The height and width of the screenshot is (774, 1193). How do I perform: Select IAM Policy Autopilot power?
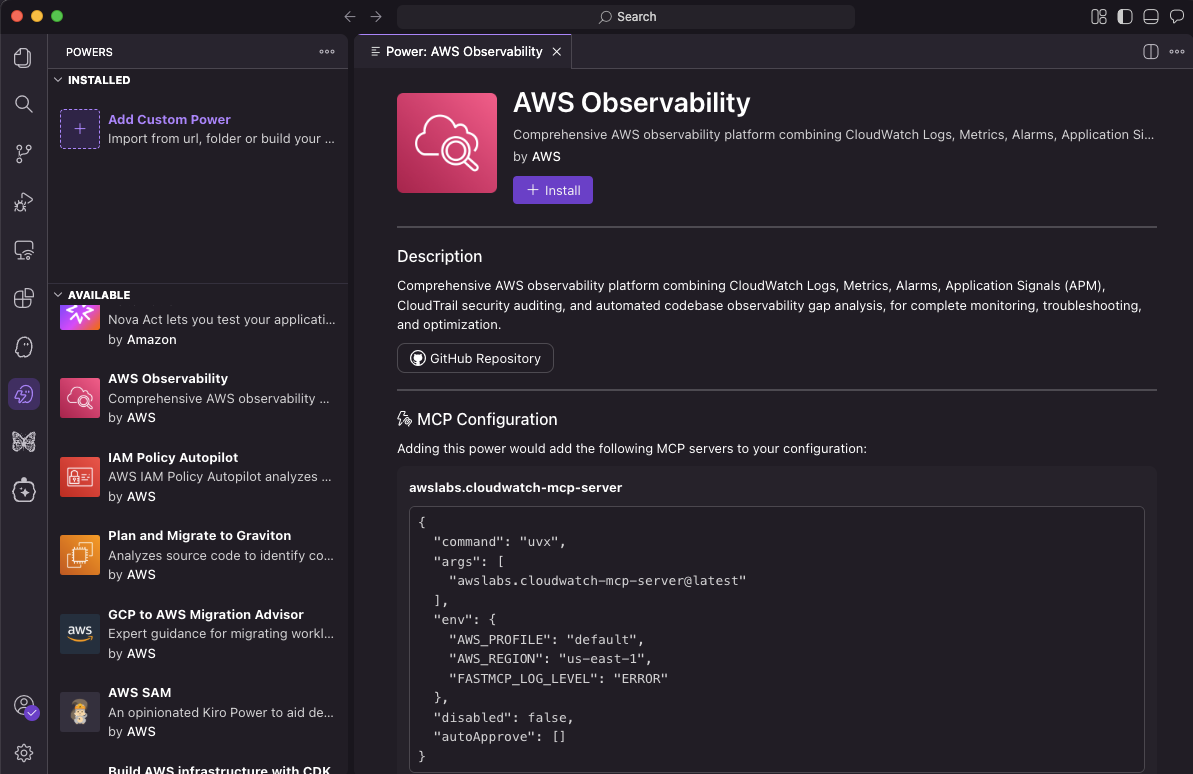198,476
